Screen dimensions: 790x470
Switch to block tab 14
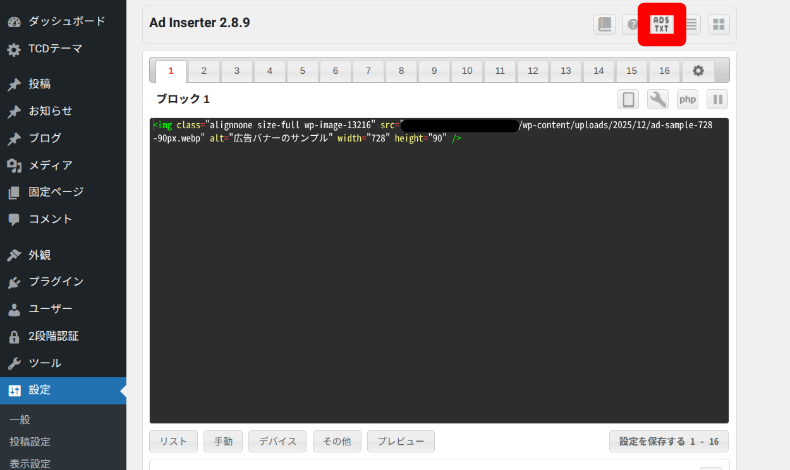(x=599, y=71)
